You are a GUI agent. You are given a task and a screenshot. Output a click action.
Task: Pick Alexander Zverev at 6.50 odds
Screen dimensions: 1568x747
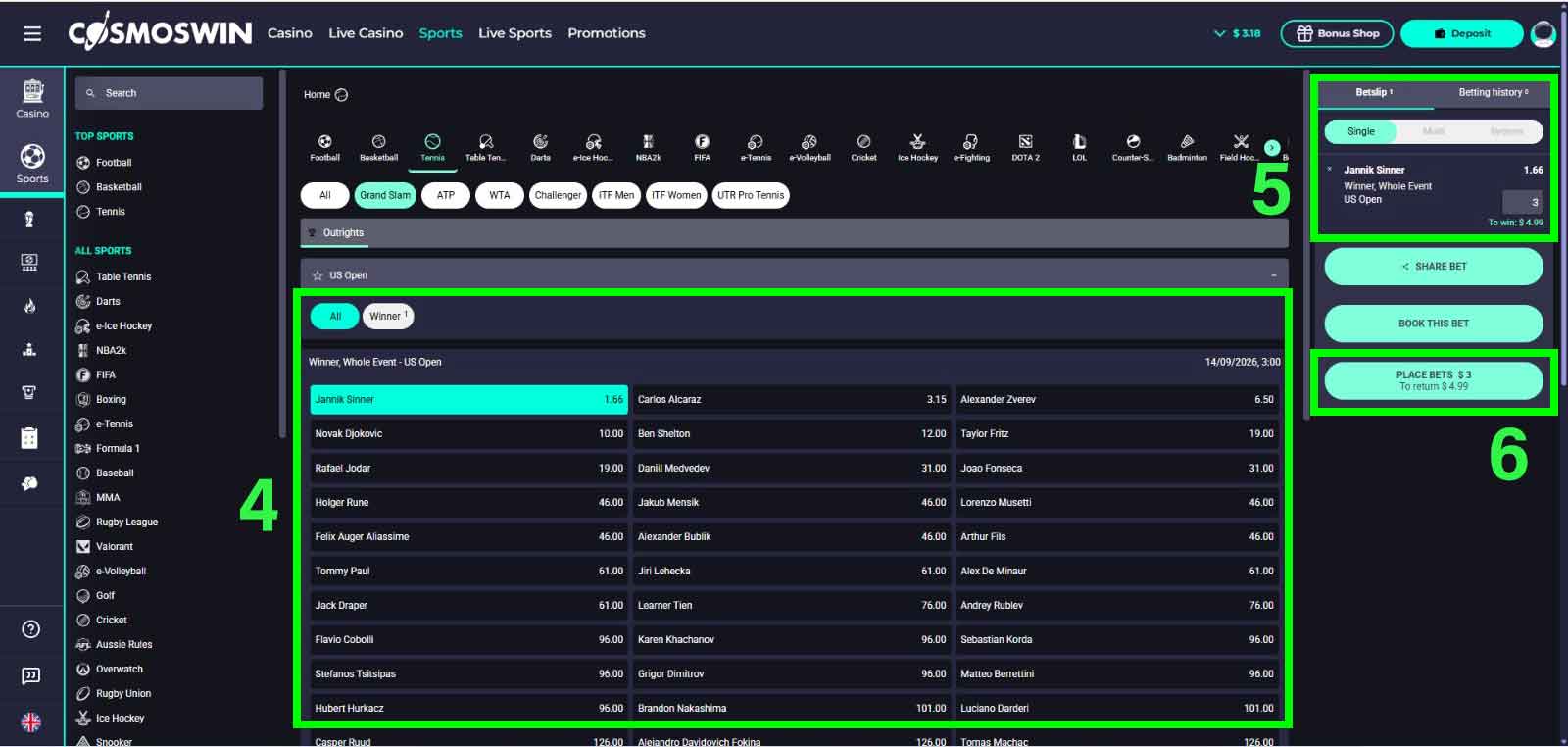[1117, 399]
